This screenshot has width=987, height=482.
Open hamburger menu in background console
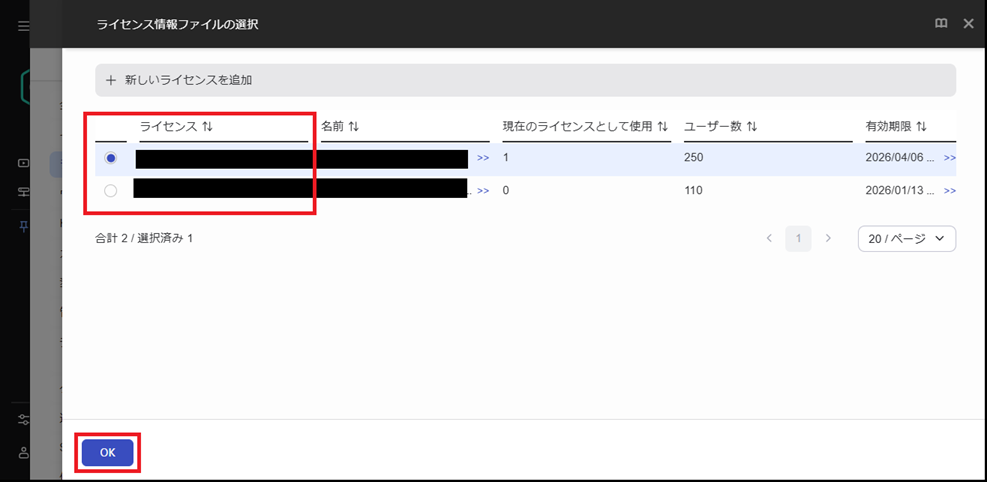click(23, 26)
